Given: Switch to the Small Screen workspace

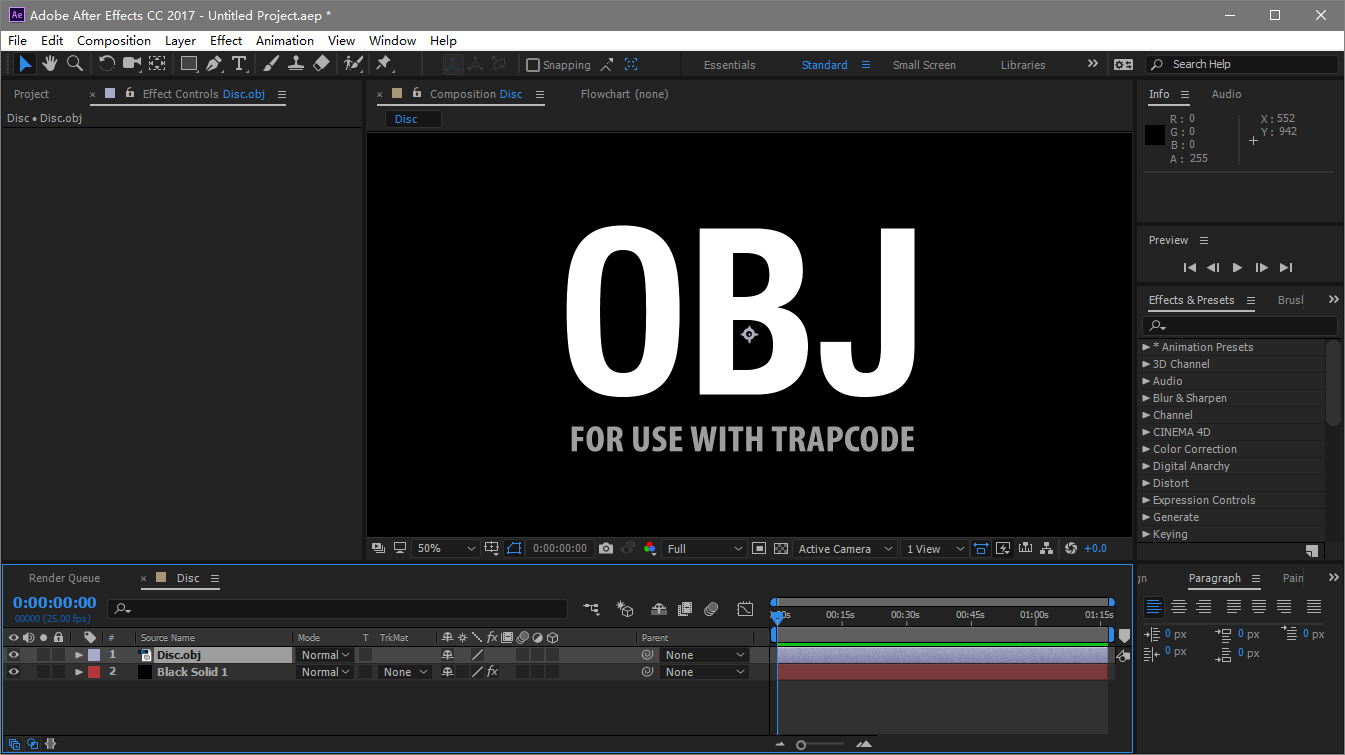Looking at the screenshot, I should (x=924, y=65).
